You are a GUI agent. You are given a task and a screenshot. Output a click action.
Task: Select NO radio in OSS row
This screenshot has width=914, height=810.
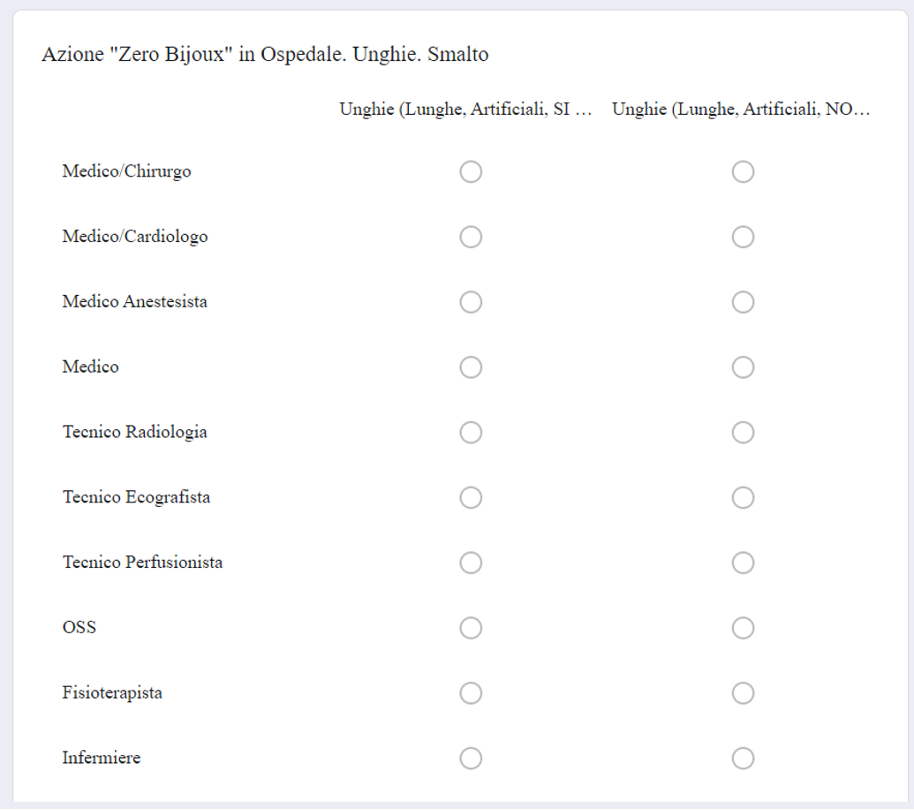coord(743,628)
